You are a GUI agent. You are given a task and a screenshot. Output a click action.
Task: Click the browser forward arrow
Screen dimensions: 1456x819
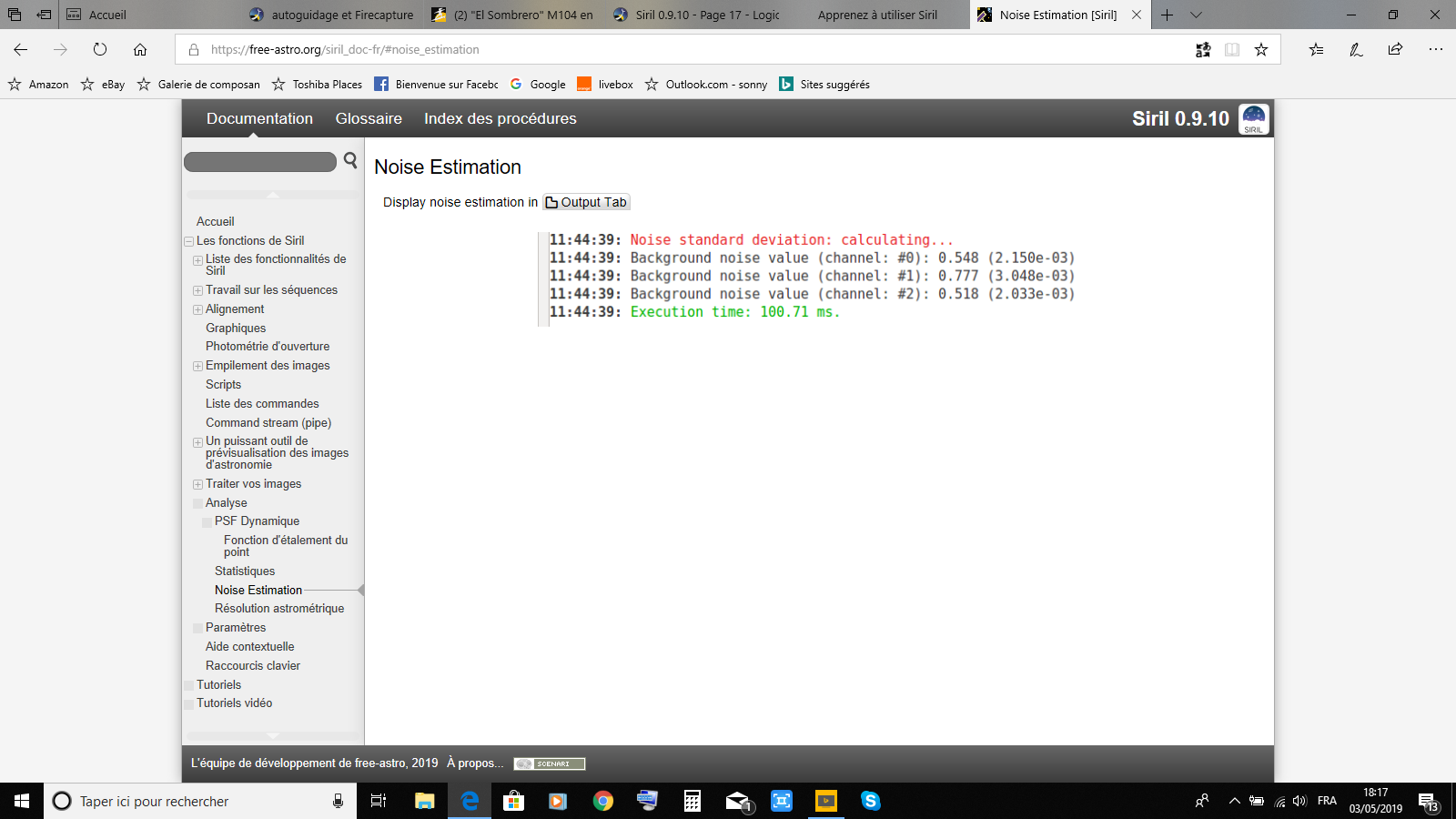[60, 49]
